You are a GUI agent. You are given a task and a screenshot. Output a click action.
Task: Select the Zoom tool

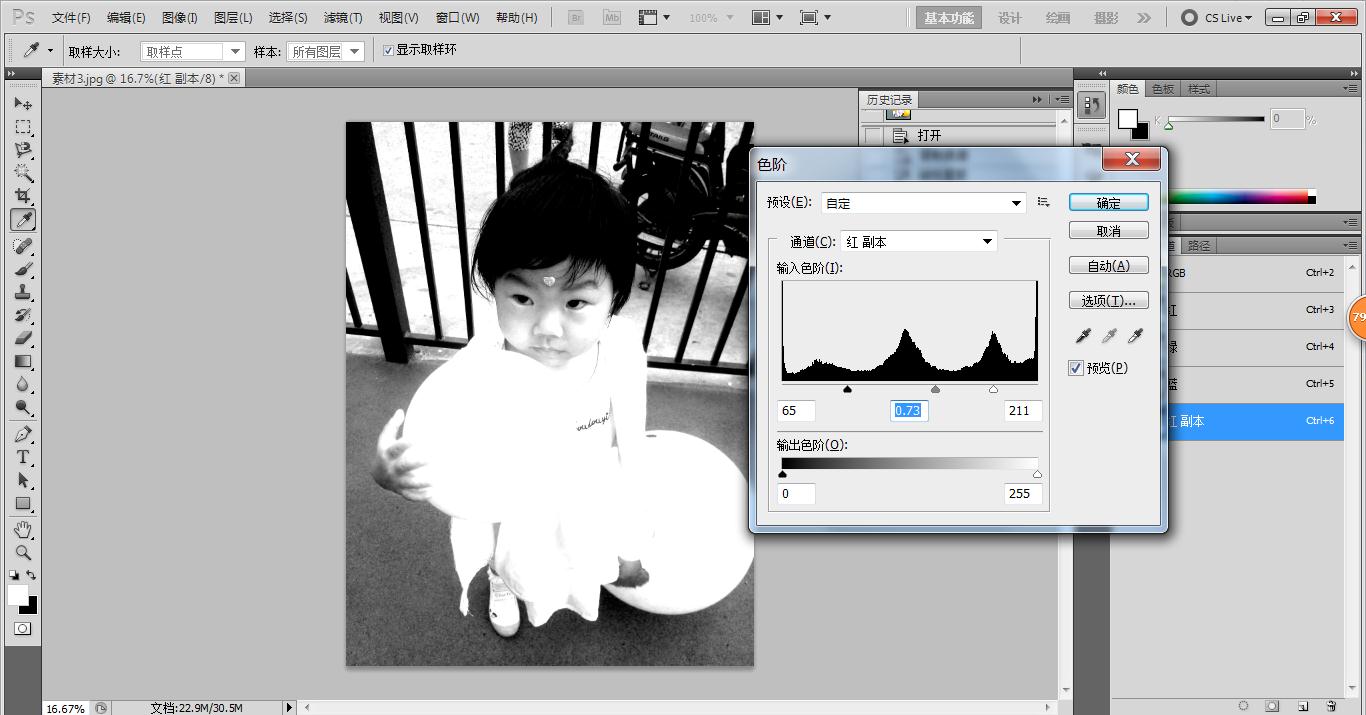pyautogui.click(x=24, y=553)
